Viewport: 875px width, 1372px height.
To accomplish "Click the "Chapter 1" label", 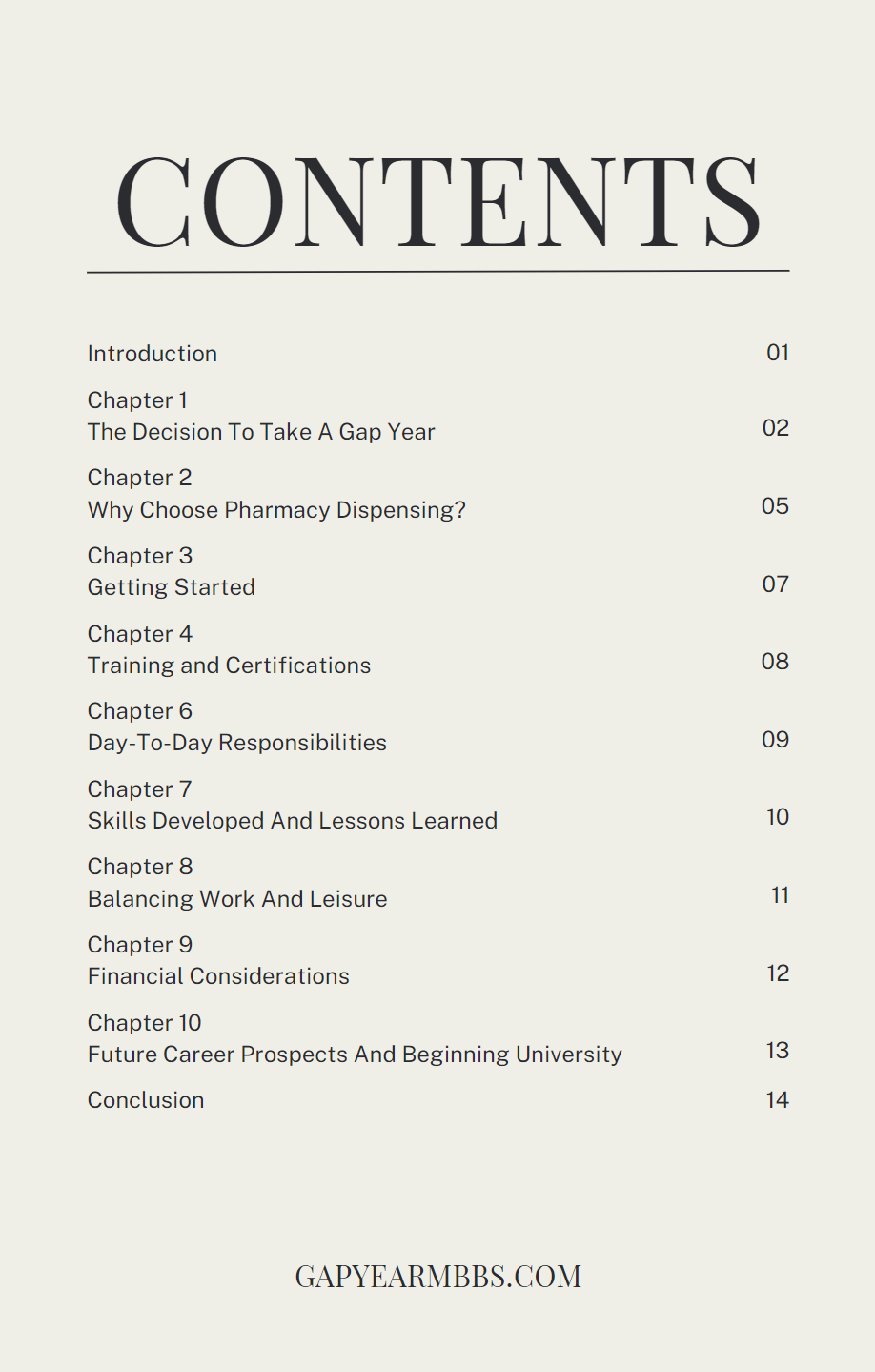I will tap(137, 400).
